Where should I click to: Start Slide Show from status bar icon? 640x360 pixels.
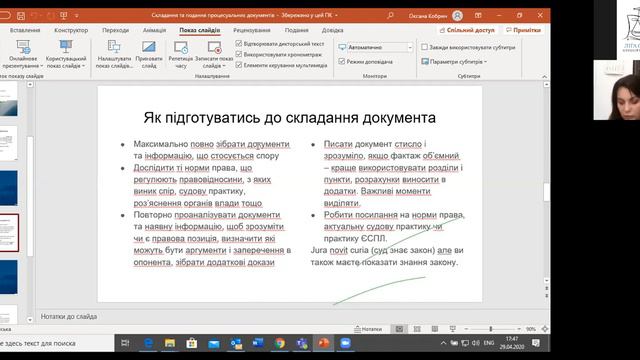coord(452,329)
